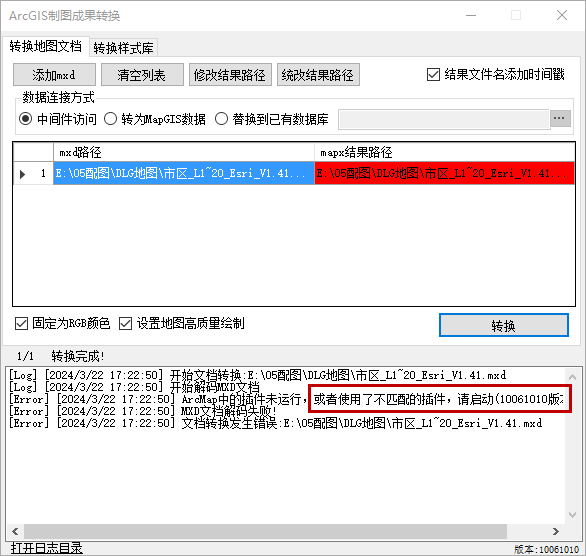This screenshot has width=586, height=556.
Task: Open the database browse ellipsis button
Action: [x=560, y=118]
